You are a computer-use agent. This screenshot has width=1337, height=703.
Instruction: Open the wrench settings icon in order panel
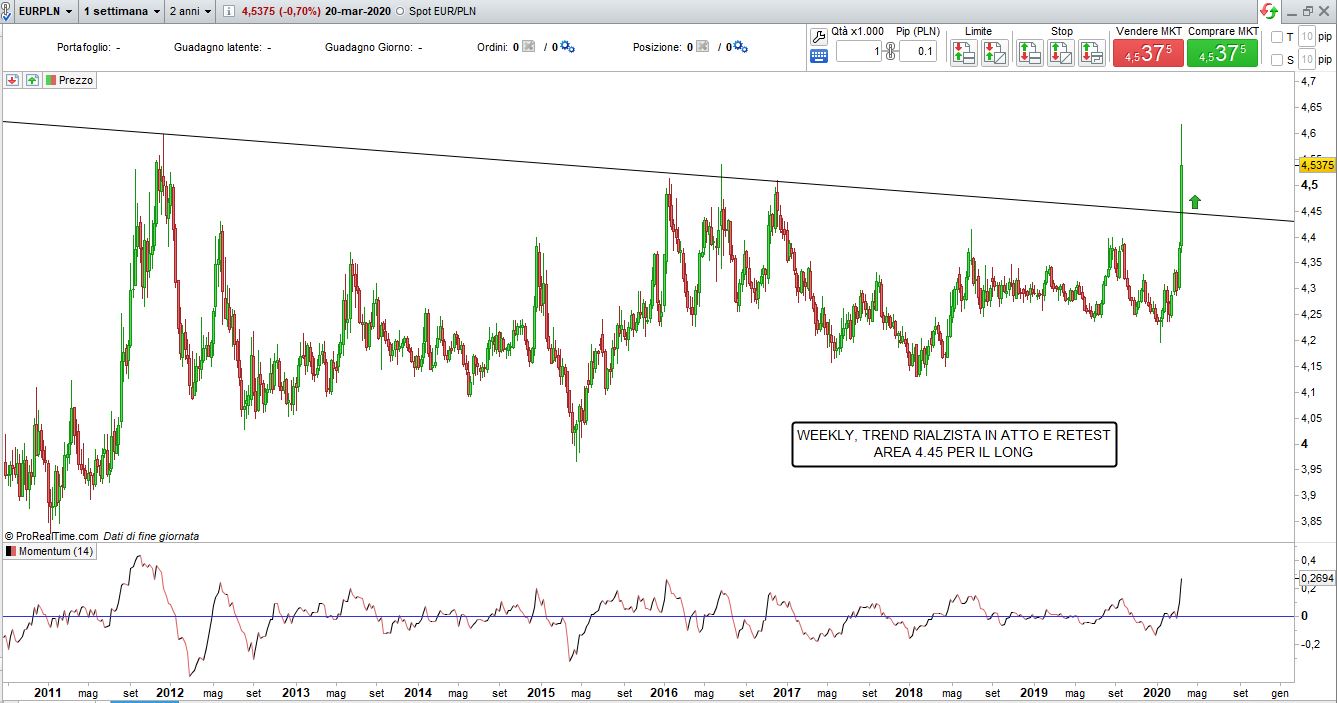[819, 36]
